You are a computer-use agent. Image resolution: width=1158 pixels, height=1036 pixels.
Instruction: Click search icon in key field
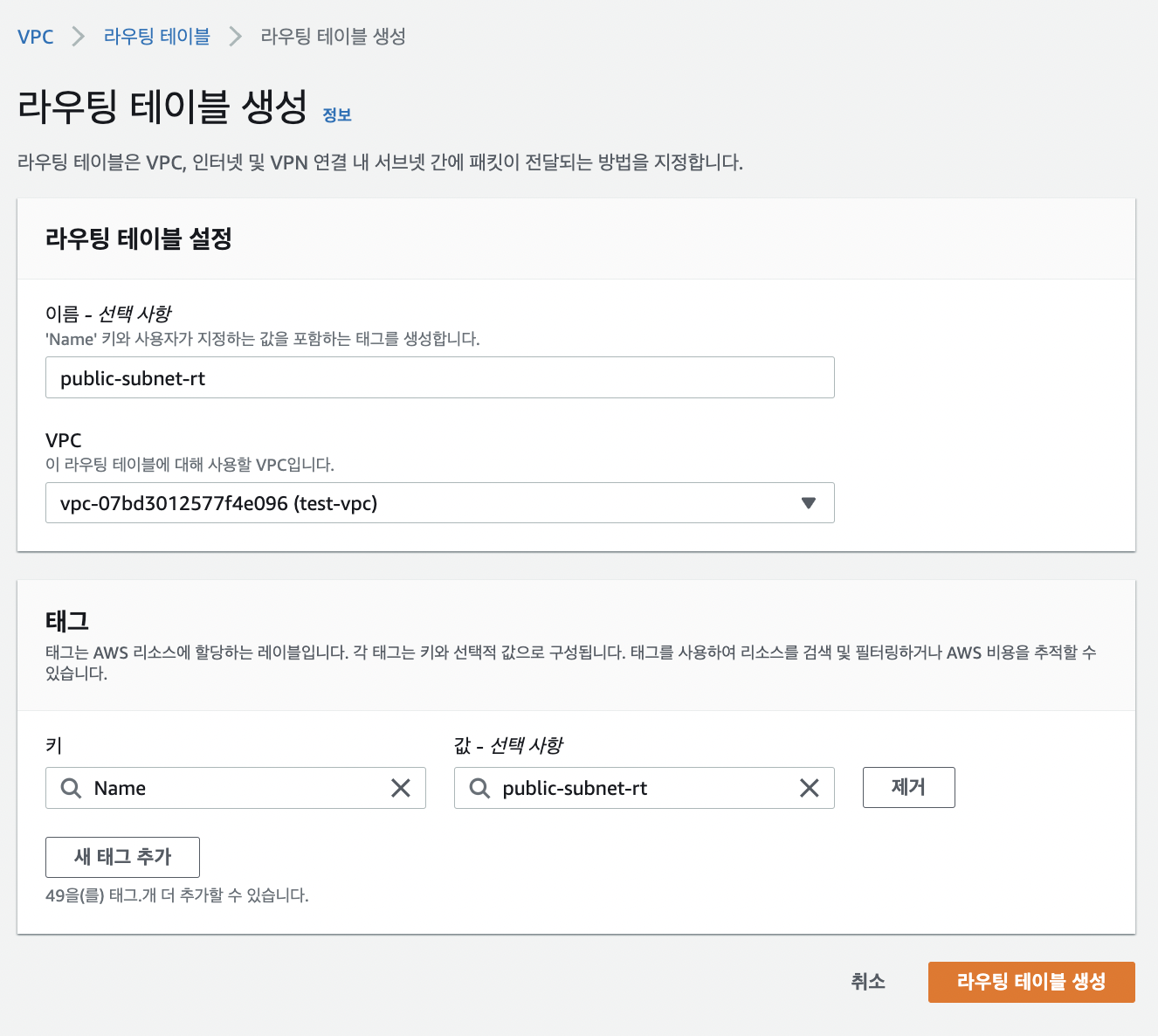point(71,788)
